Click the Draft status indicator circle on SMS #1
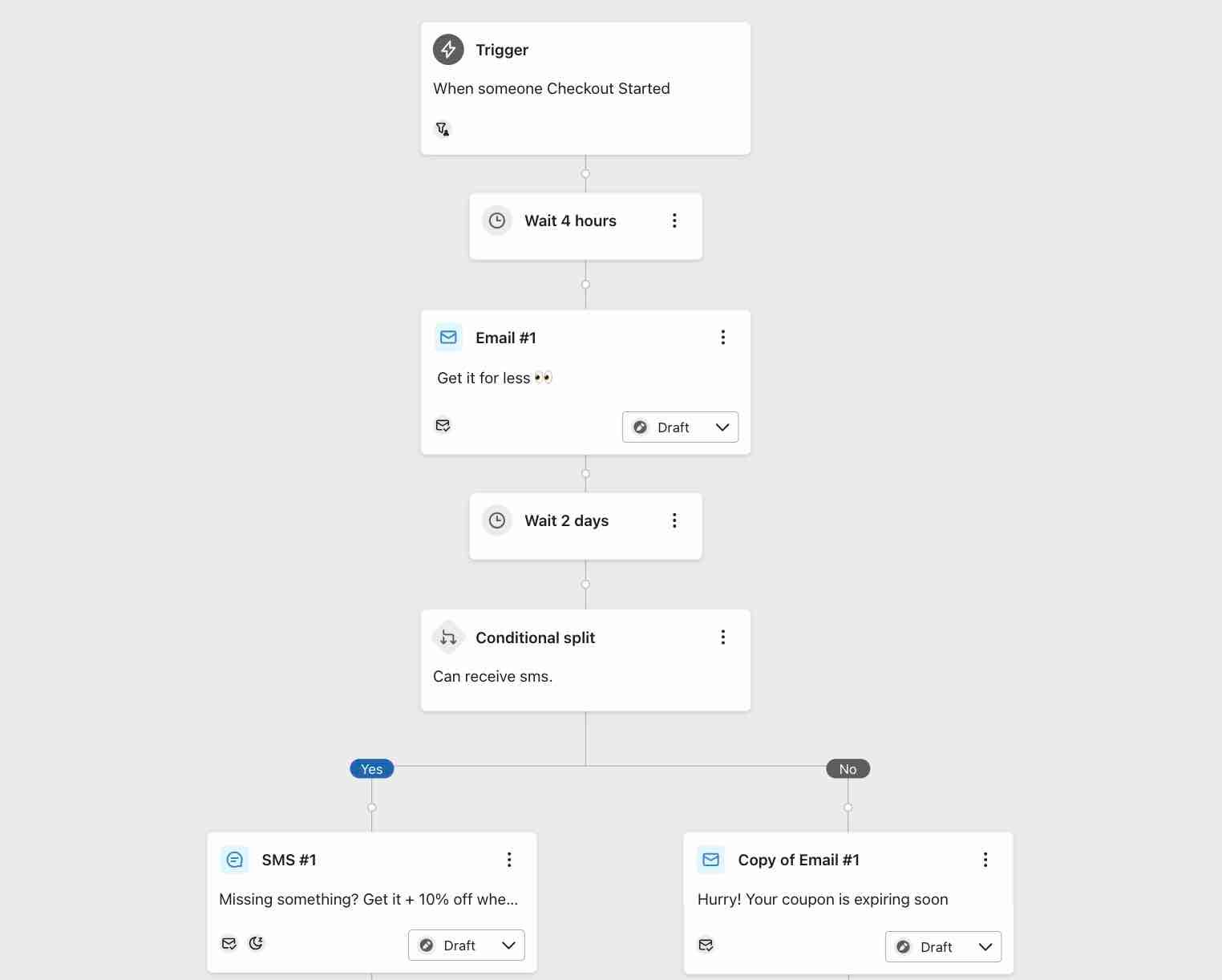 click(x=427, y=946)
